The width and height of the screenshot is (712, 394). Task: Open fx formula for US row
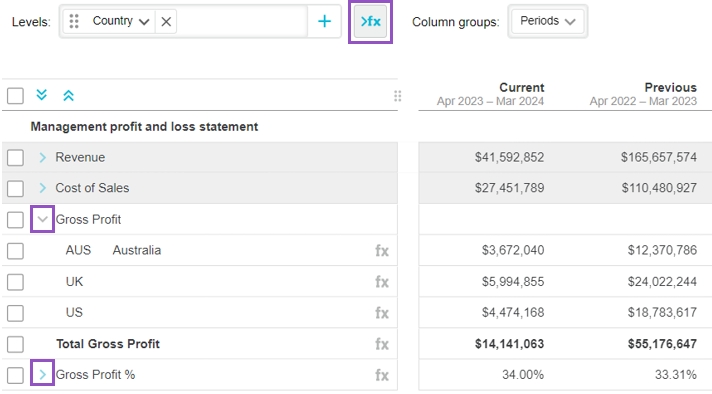point(382,313)
